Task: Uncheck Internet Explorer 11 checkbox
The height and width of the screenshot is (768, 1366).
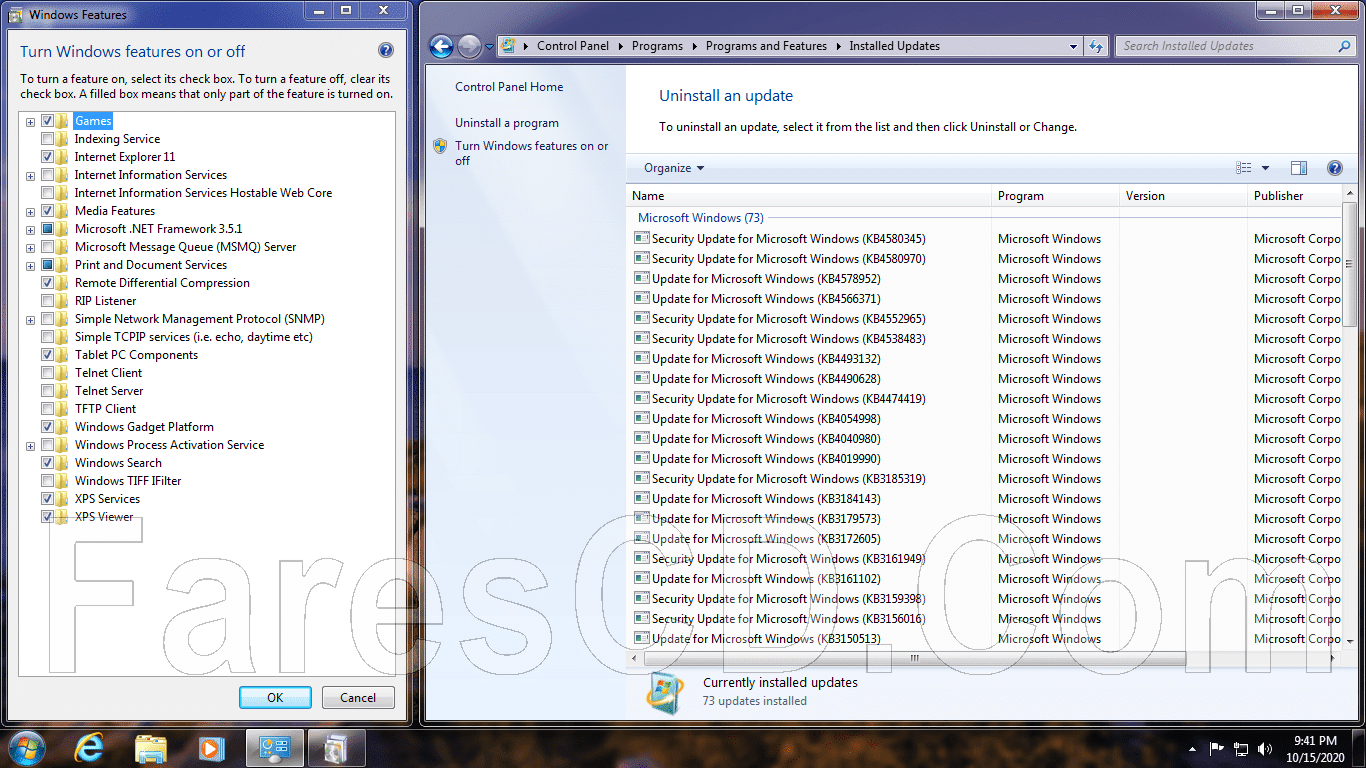Action: (48, 157)
